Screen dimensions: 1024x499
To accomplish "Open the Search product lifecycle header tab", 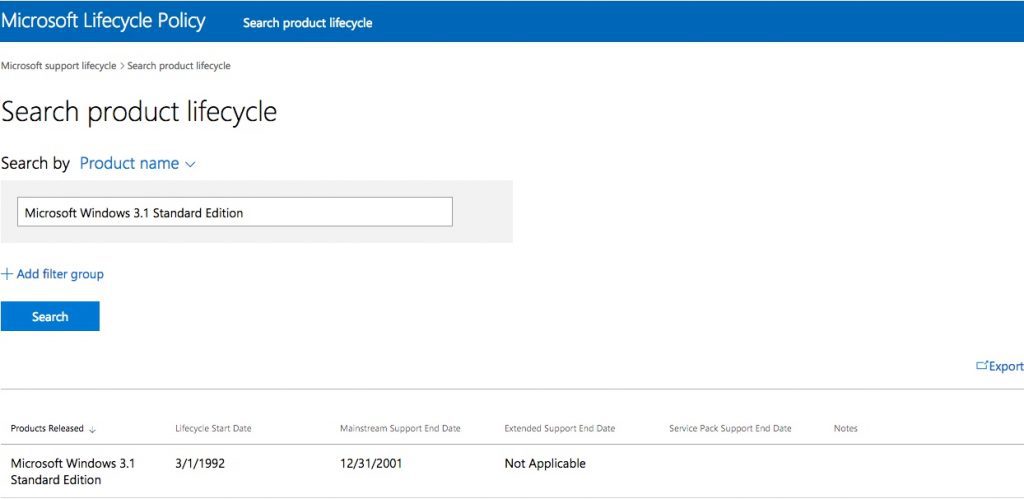I will (x=308, y=23).
